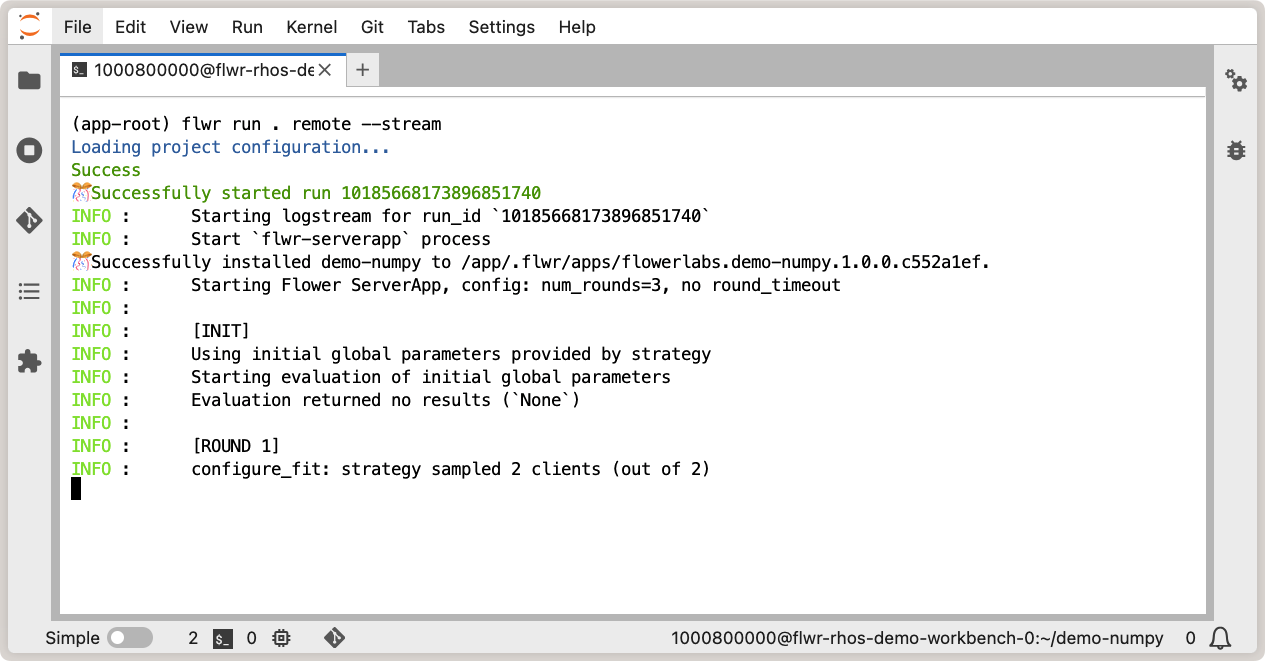Image resolution: width=1265 pixels, height=661 pixels.
Task: Click the terminal cursor input area
Action: tap(76, 489)
